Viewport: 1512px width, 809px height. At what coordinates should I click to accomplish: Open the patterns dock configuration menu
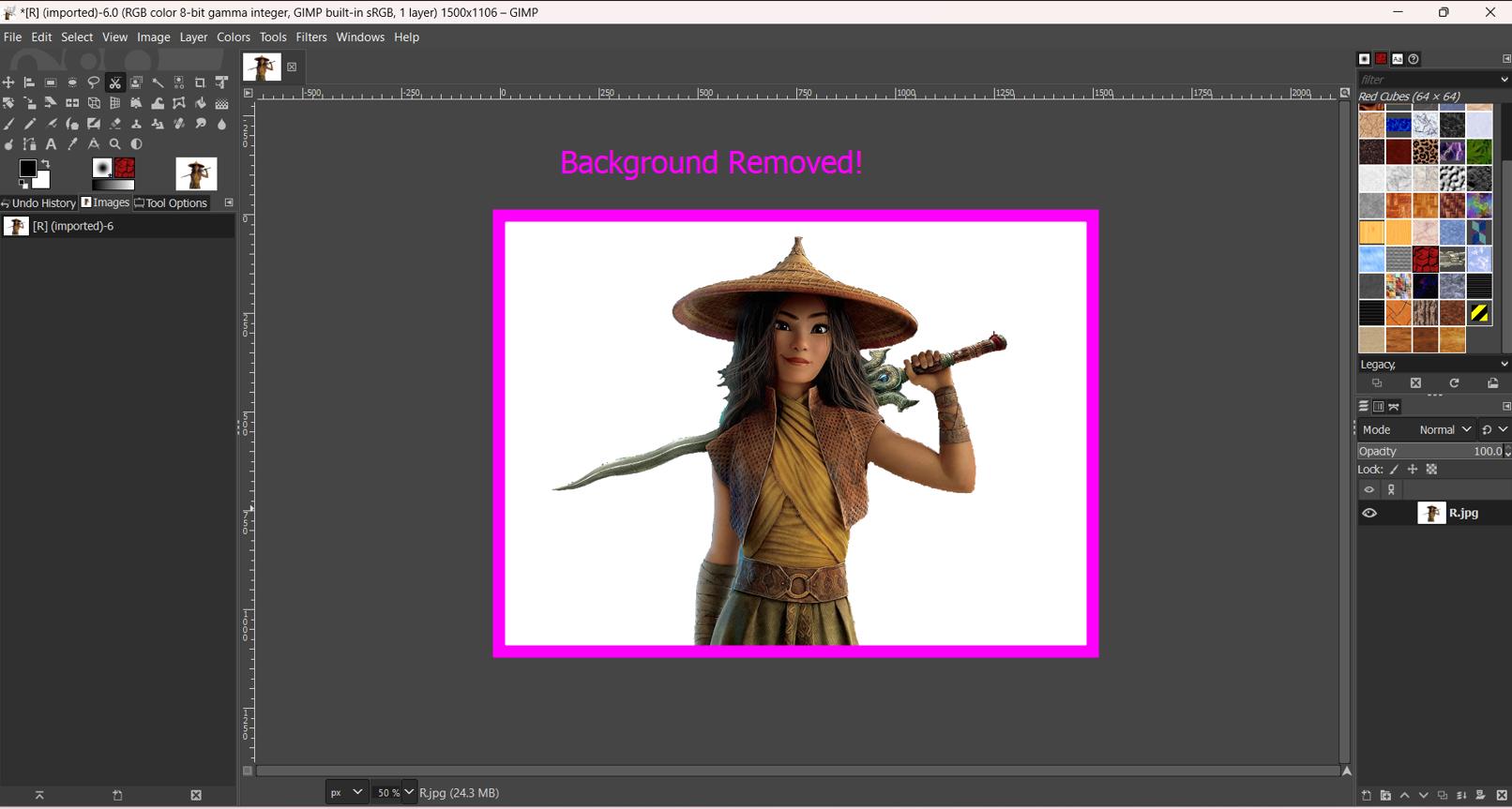click(x=1506, y=59)
